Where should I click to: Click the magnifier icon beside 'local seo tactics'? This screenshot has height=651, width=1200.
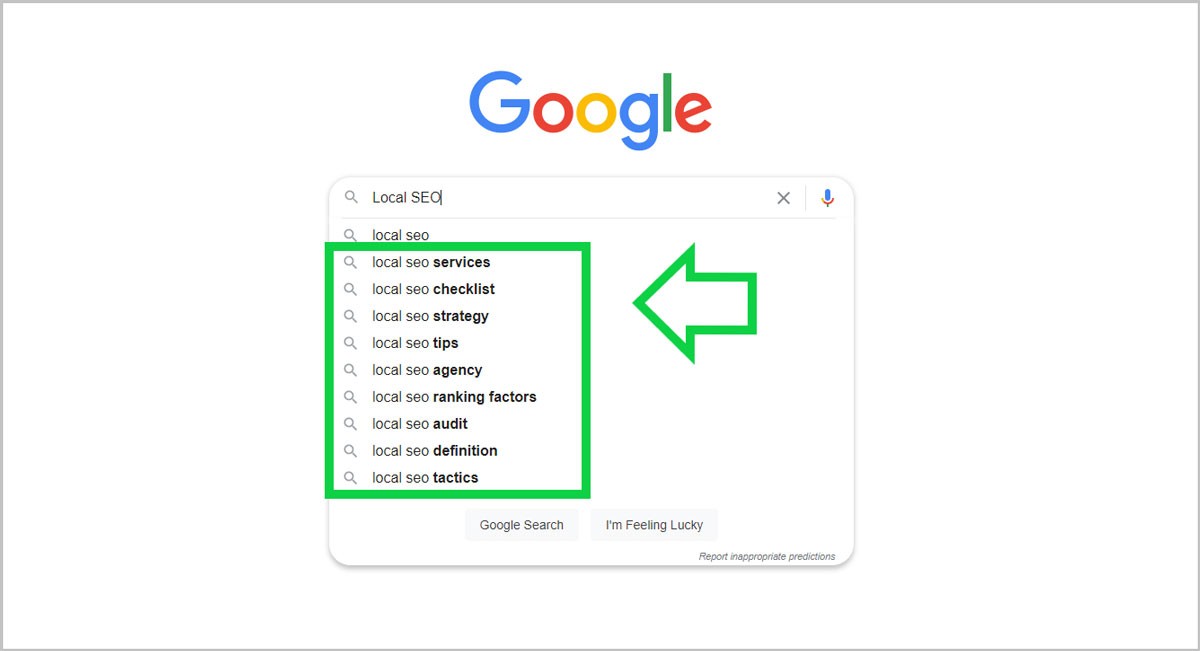click(351, 478)
